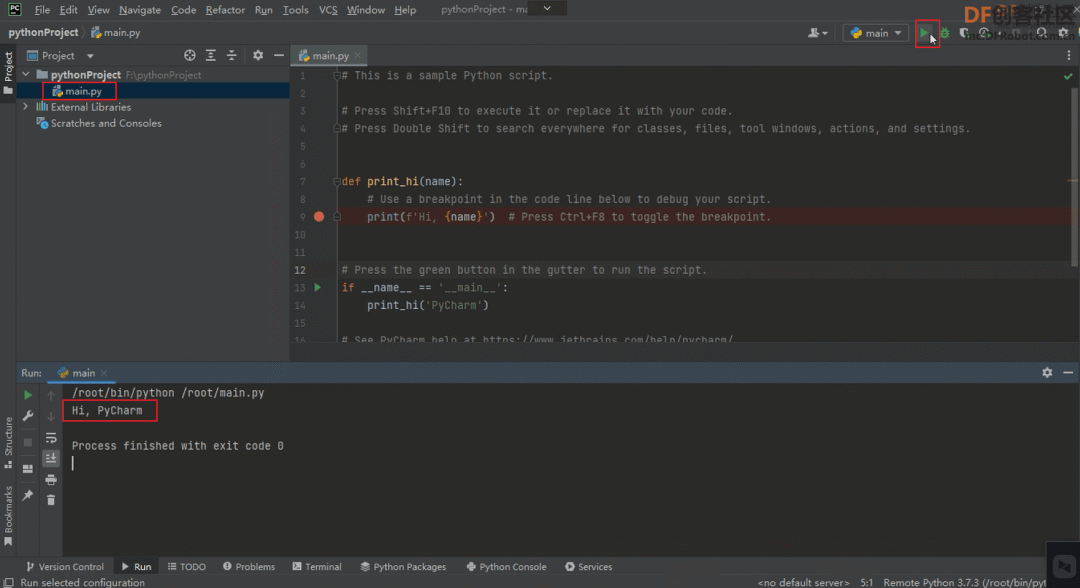The width and height of the screenshot is (1080, 588).
Task: Open IDE settings gear in top toolbar
Action: [1063, 32]
